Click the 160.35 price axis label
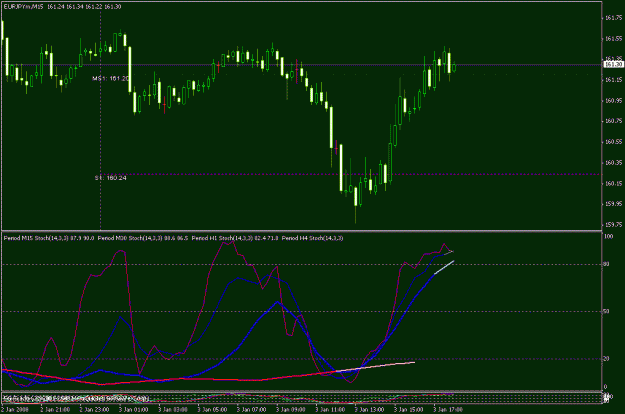Viewport: 625px width, 414px height. point(613,163)
